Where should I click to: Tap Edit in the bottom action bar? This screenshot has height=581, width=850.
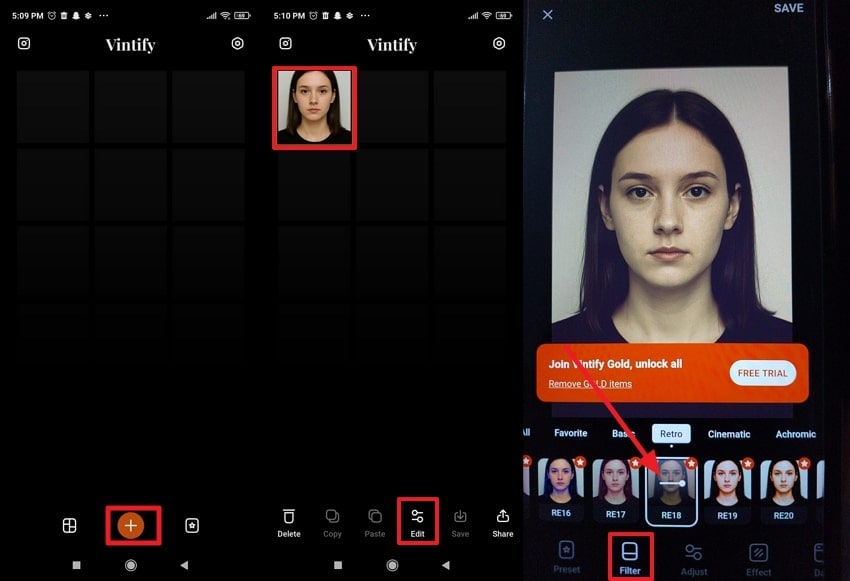[x=417, y=524]
